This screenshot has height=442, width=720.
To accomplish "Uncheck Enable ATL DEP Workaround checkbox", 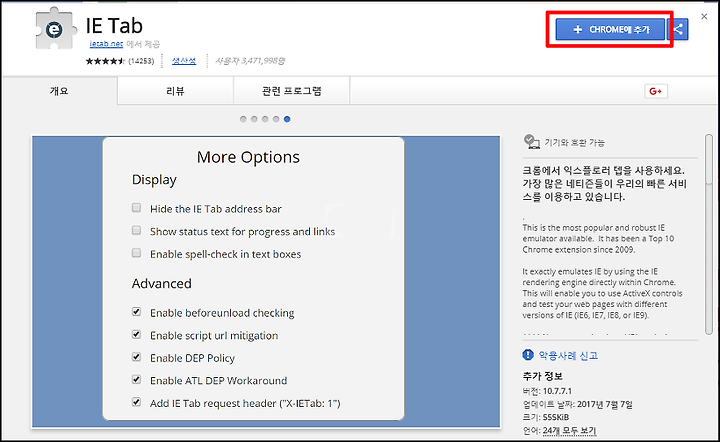I will click(136, 379).
